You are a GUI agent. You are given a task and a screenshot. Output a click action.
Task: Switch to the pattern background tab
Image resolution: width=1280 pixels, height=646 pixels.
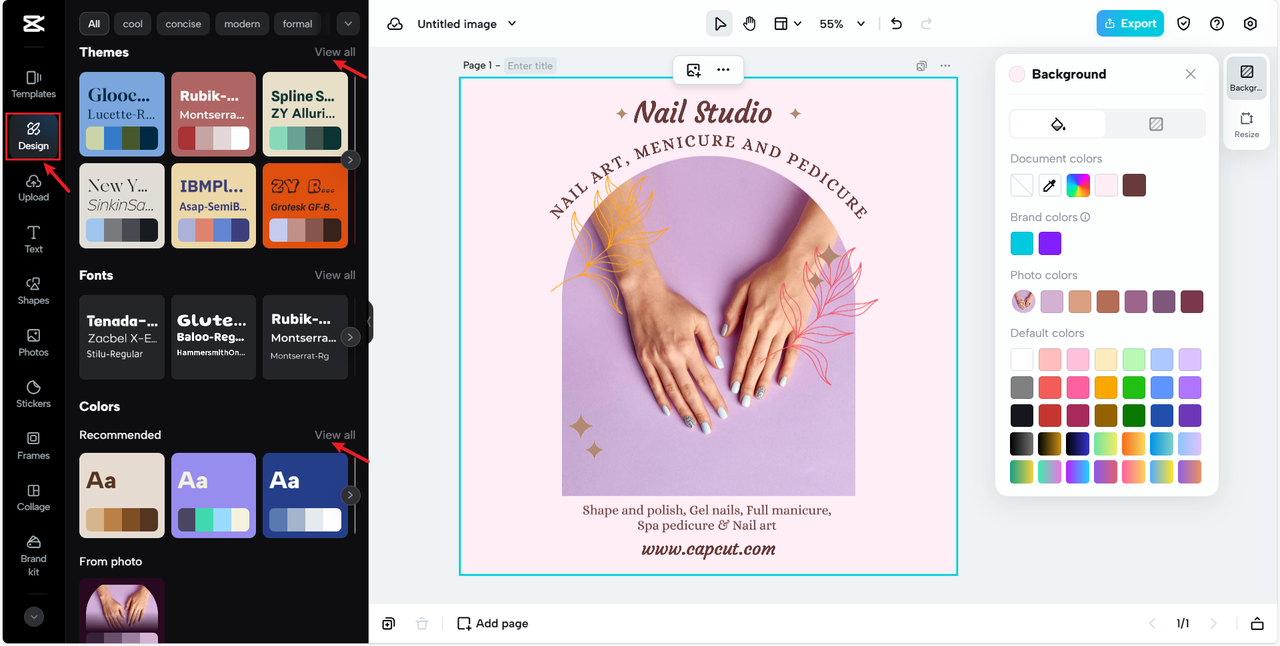coord(1156,124)
